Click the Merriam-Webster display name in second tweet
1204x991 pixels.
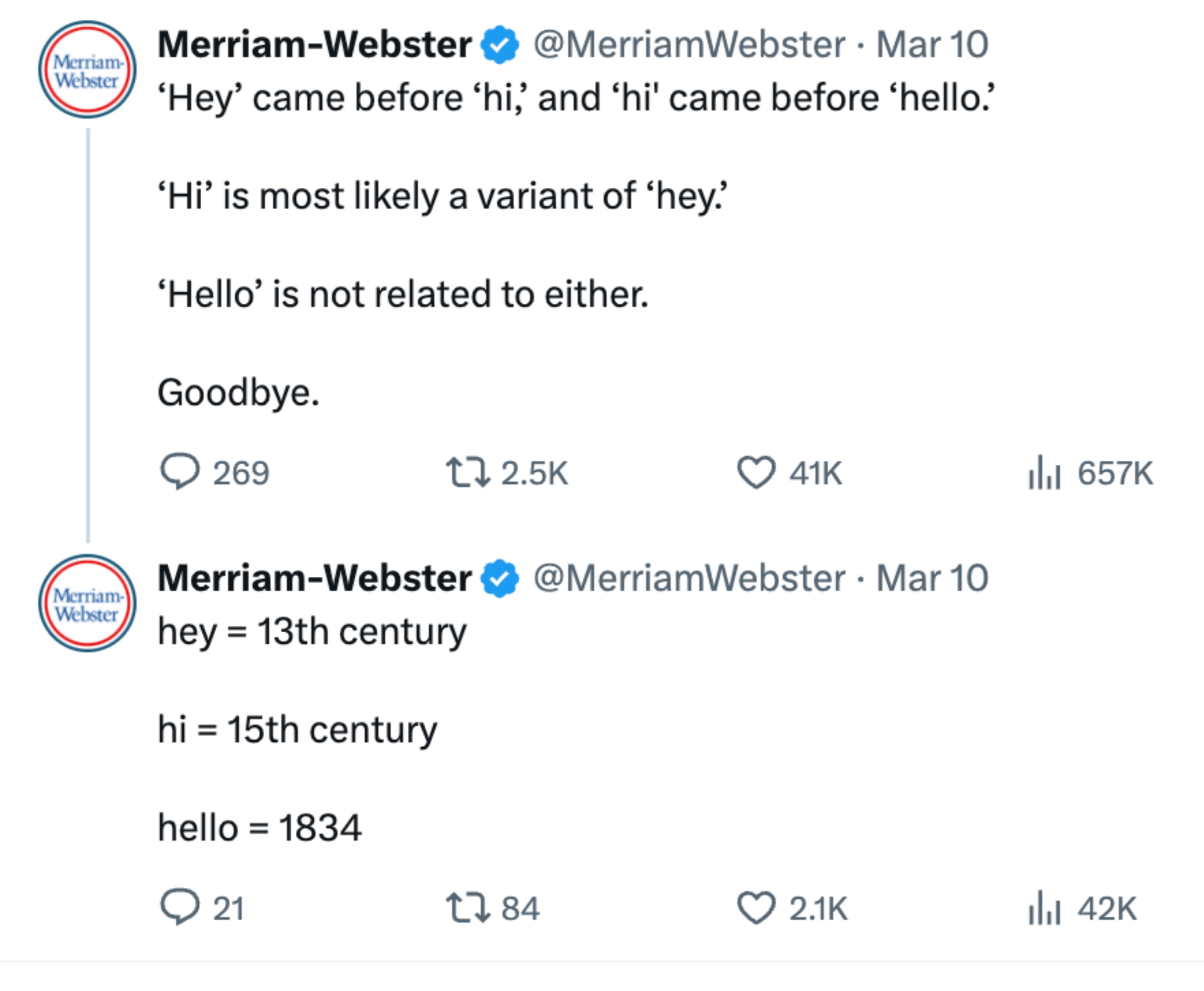[x=315, y=578]
